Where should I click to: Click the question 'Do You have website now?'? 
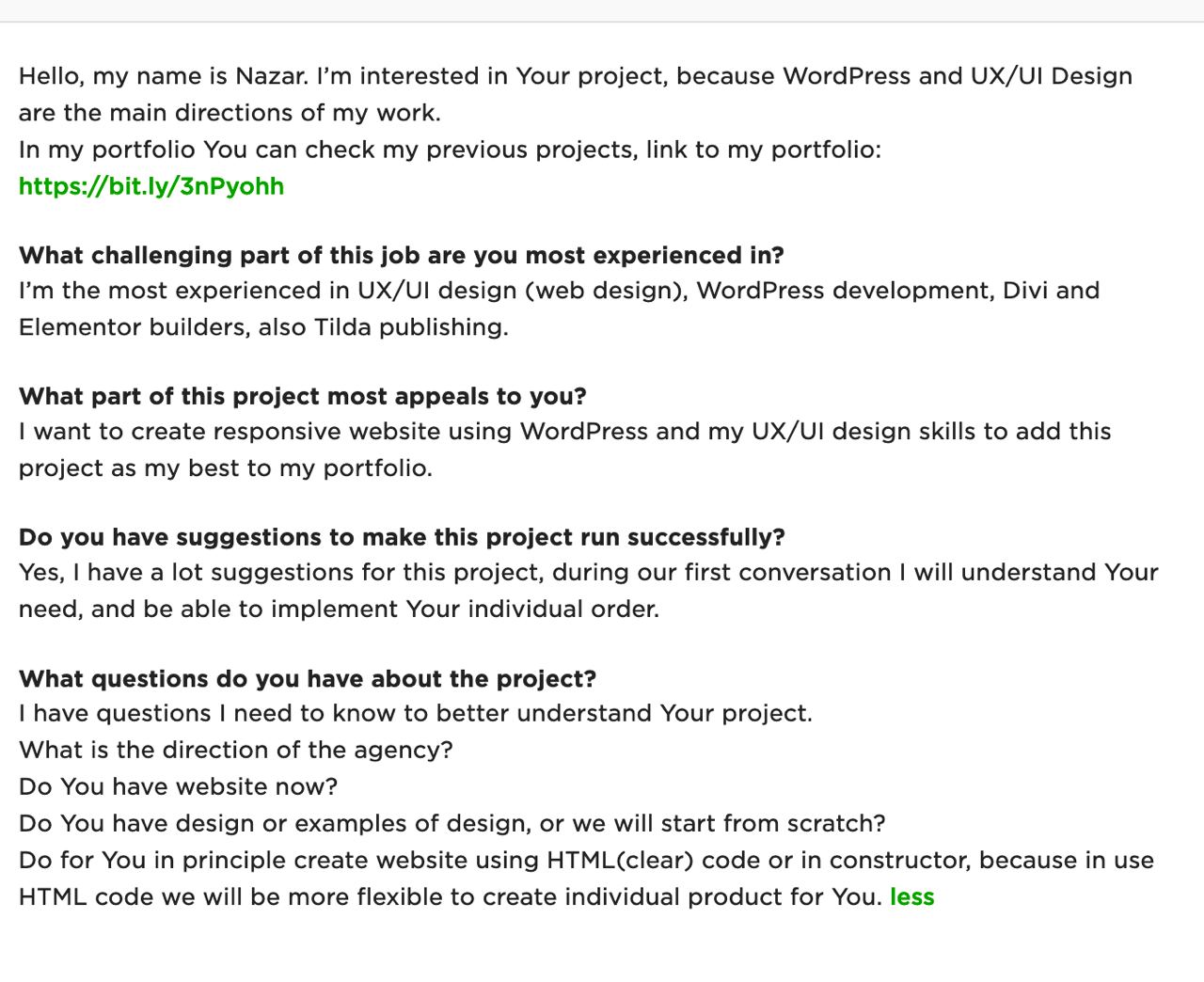click(x=178, y=786)
